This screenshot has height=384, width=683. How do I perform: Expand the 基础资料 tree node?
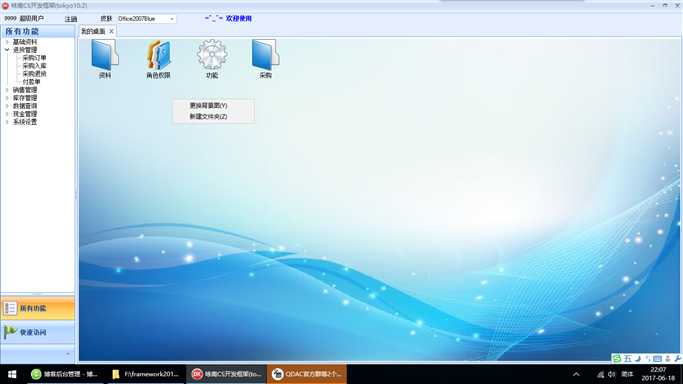[7, 42]
